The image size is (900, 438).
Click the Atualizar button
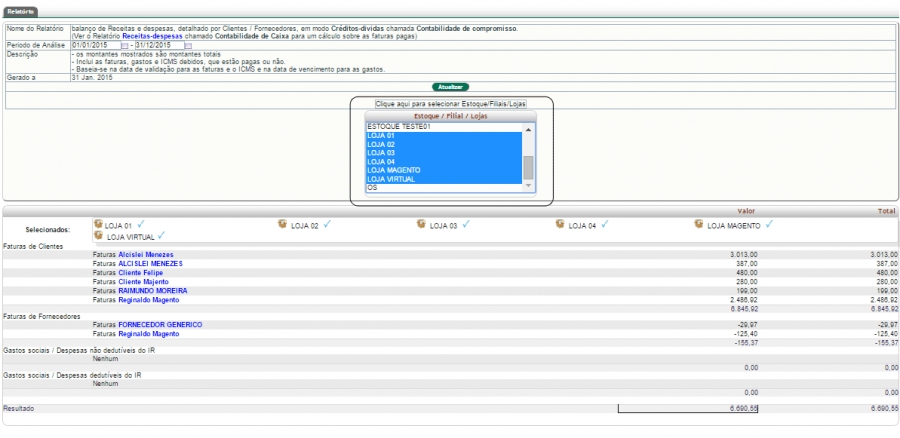[451, 87]
